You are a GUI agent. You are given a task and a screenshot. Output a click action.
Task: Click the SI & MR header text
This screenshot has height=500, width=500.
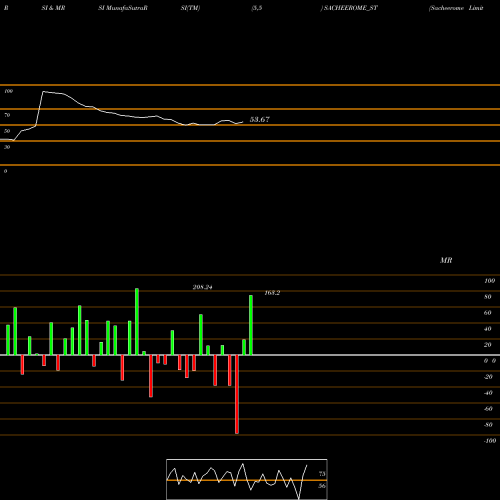click(x=53, y=8)
